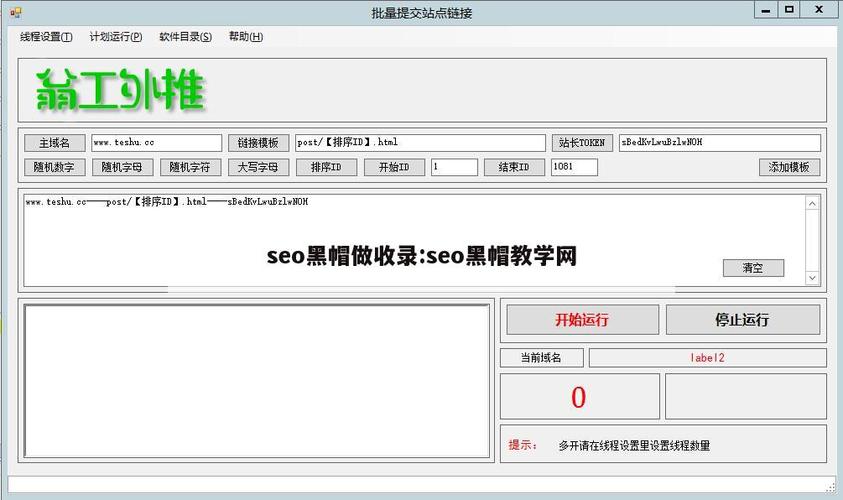843x500 pixels.
Task: Open the 软件目录(S) menu
Action: coord(185,37)
